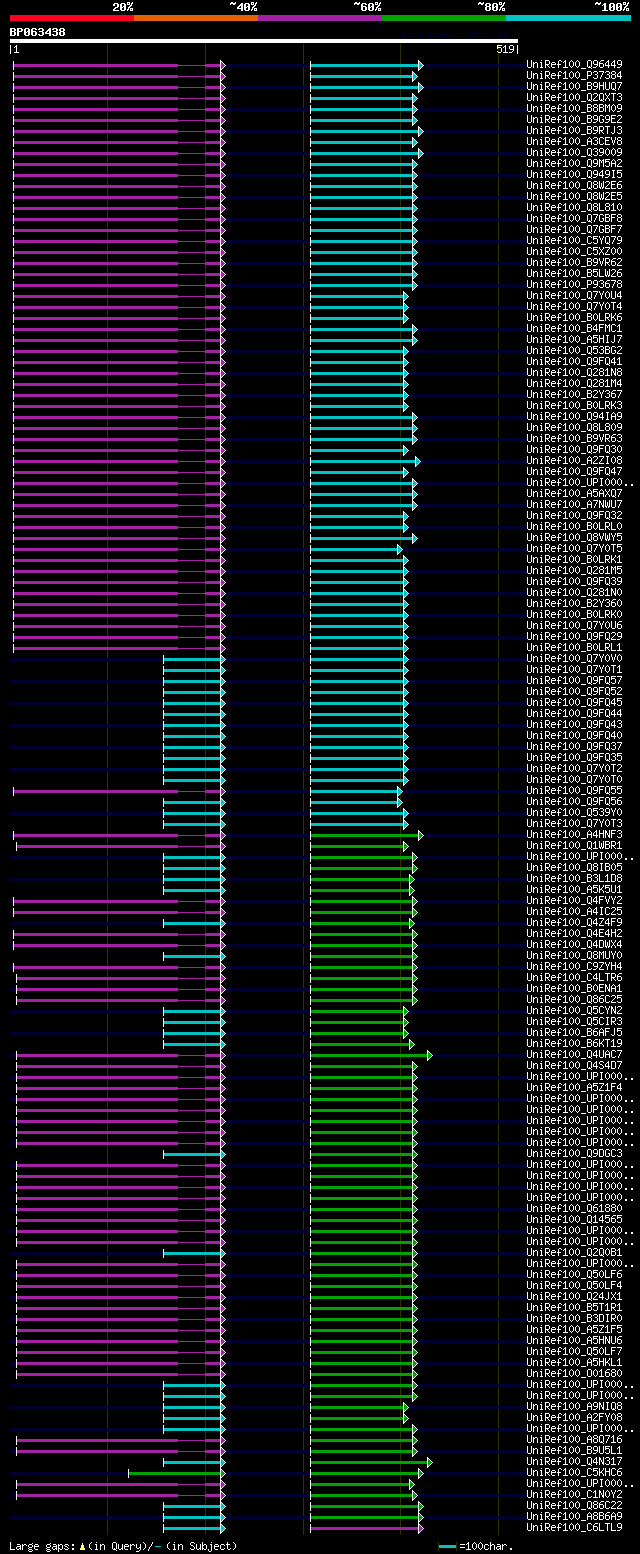The width and height of the screenshot is (640, 1554).
Task: Click the cyan ~100% identity legend bar
Action: 568,18
